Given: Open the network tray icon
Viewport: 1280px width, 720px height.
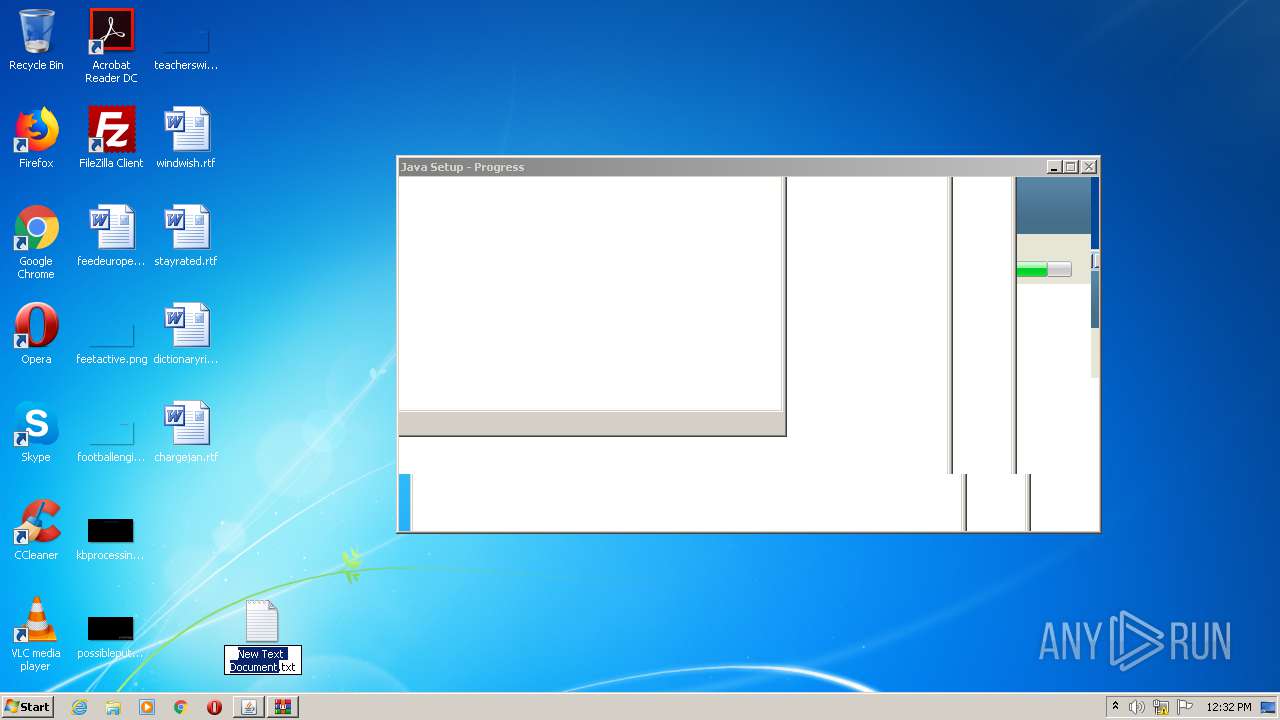Looking at the screenshot, I should (x=1161, y=707).
